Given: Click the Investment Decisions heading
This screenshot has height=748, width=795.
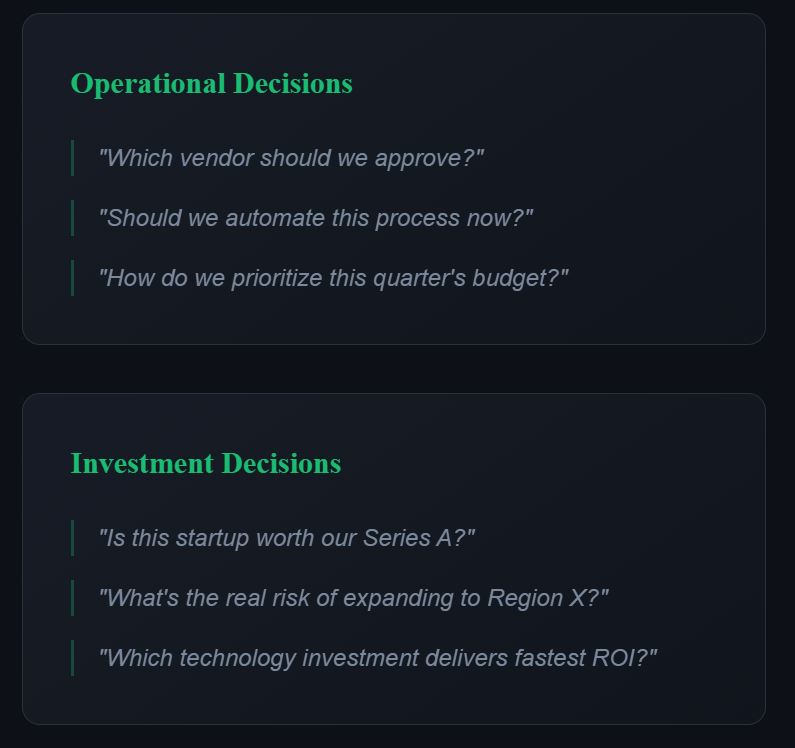Looking at the screenshot, I should click(x=205, y=464).
